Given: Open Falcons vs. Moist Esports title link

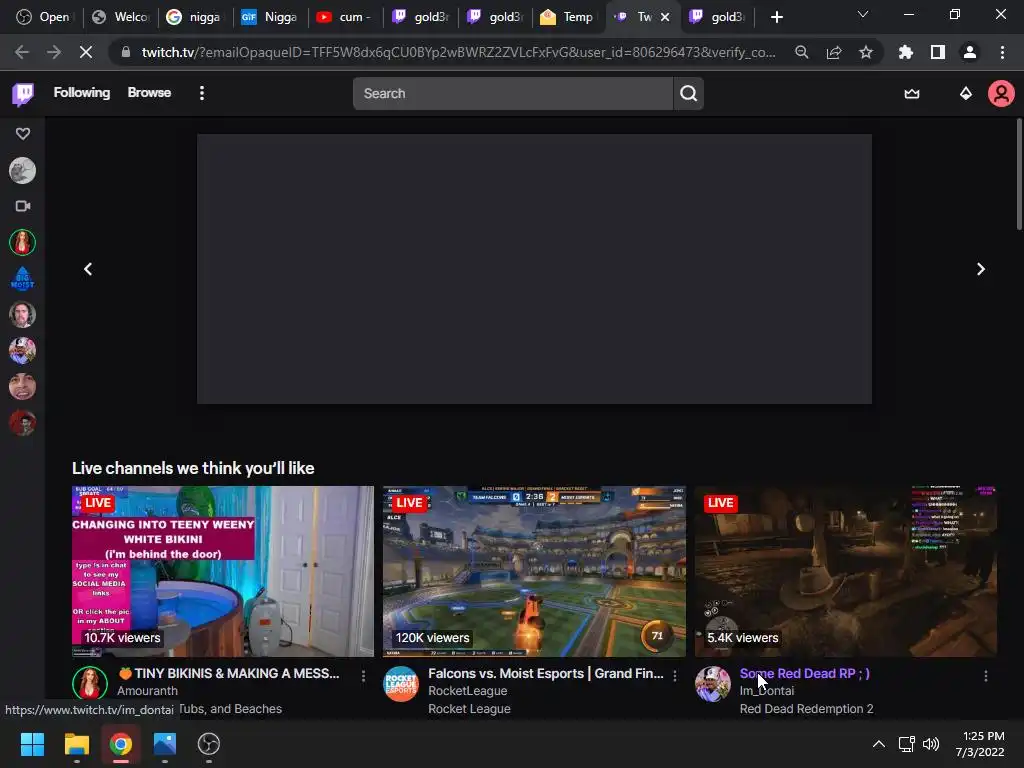Looking at the screenshot, I should click(545, 673).
